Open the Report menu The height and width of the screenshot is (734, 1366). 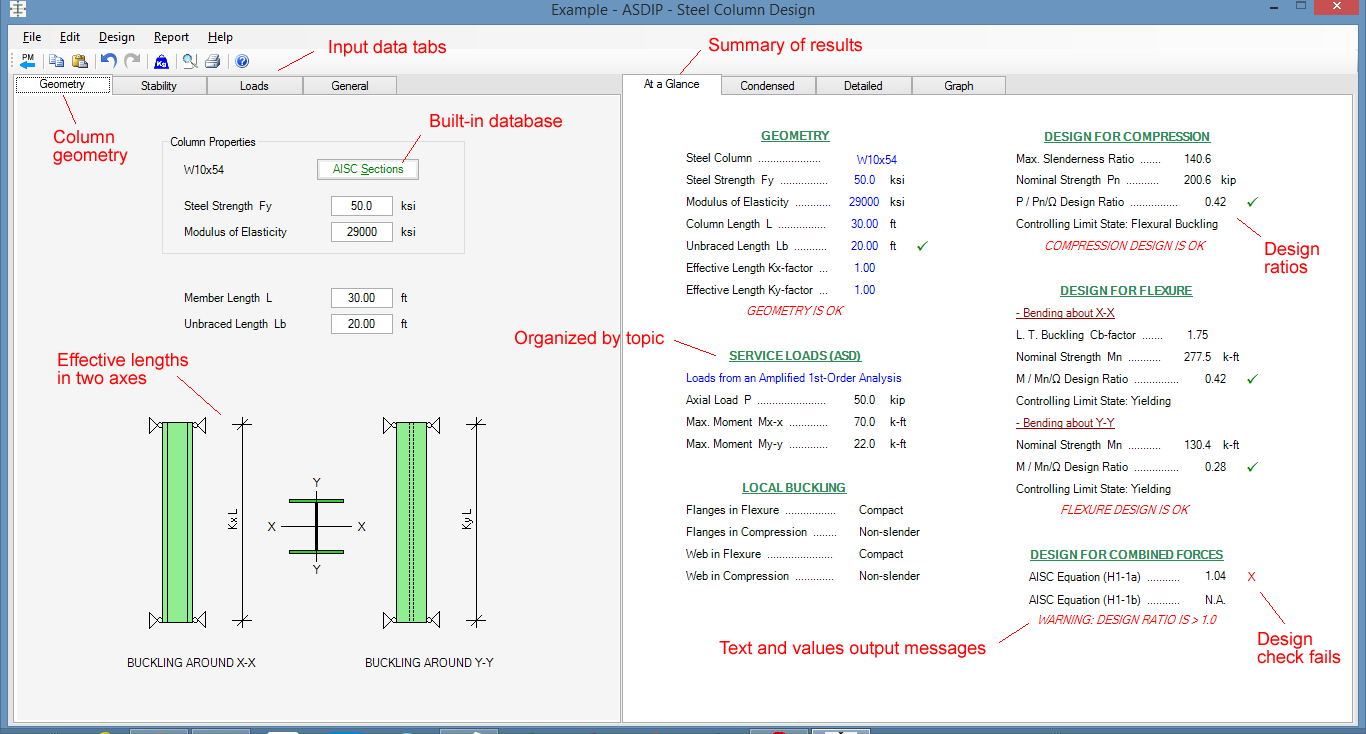coord(171,37)
